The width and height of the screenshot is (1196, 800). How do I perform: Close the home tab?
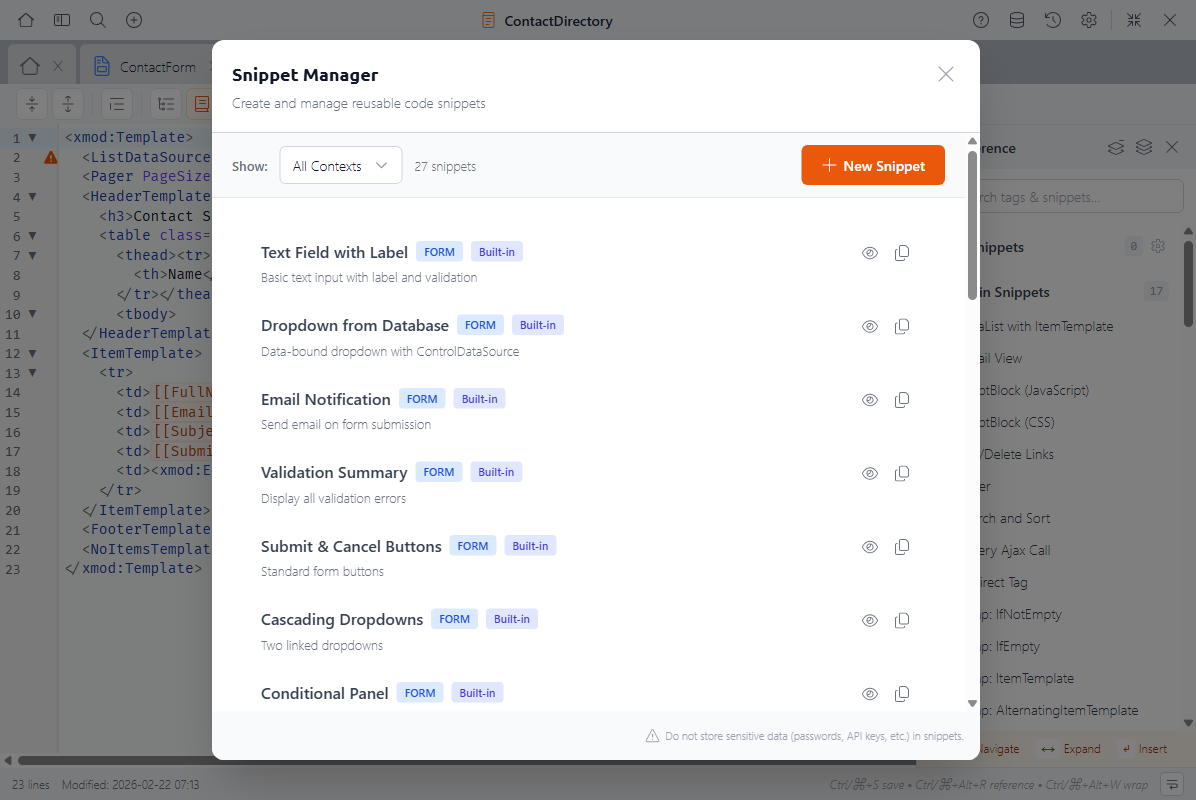coord(58,66)
